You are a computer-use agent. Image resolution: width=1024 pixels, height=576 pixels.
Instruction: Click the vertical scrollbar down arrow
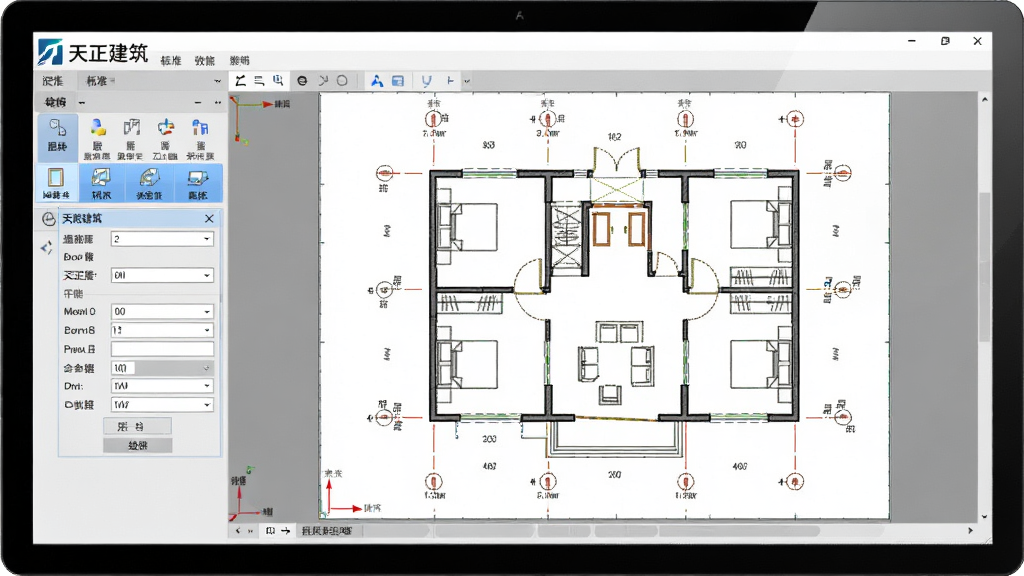[x=984, y=517]
